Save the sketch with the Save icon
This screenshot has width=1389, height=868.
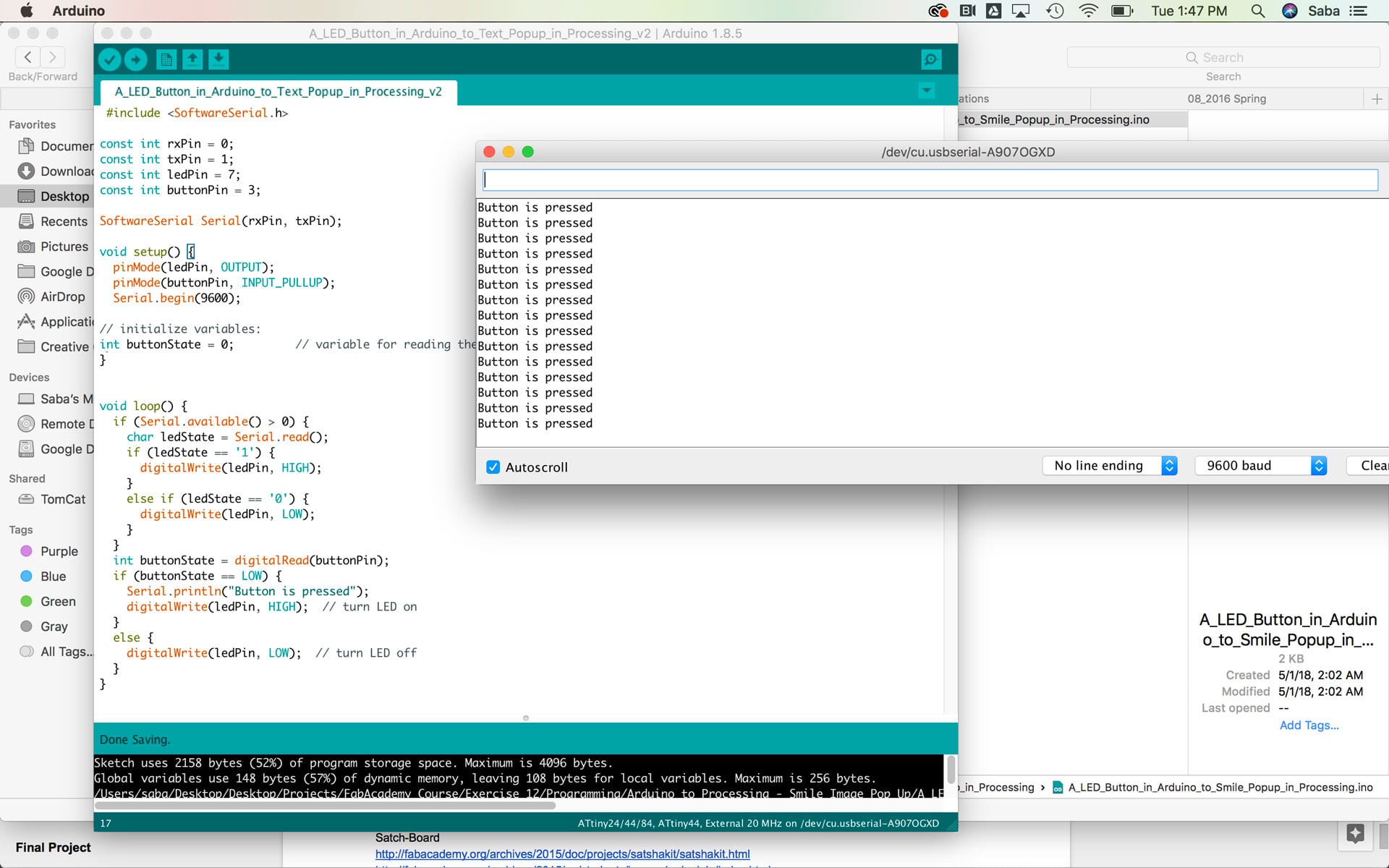pyautogui.click(x=218, y=59)
